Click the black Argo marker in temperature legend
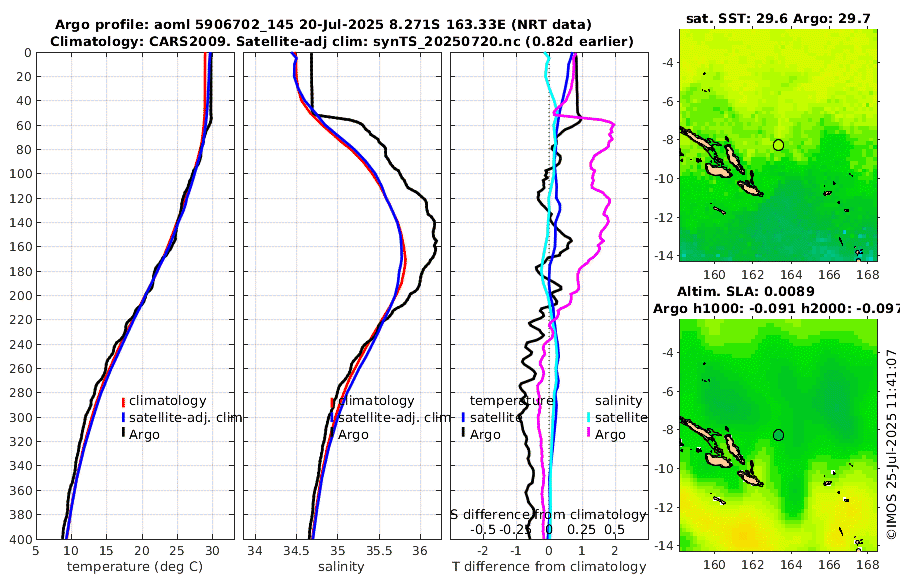900x580 pixels. coord(123,434)
